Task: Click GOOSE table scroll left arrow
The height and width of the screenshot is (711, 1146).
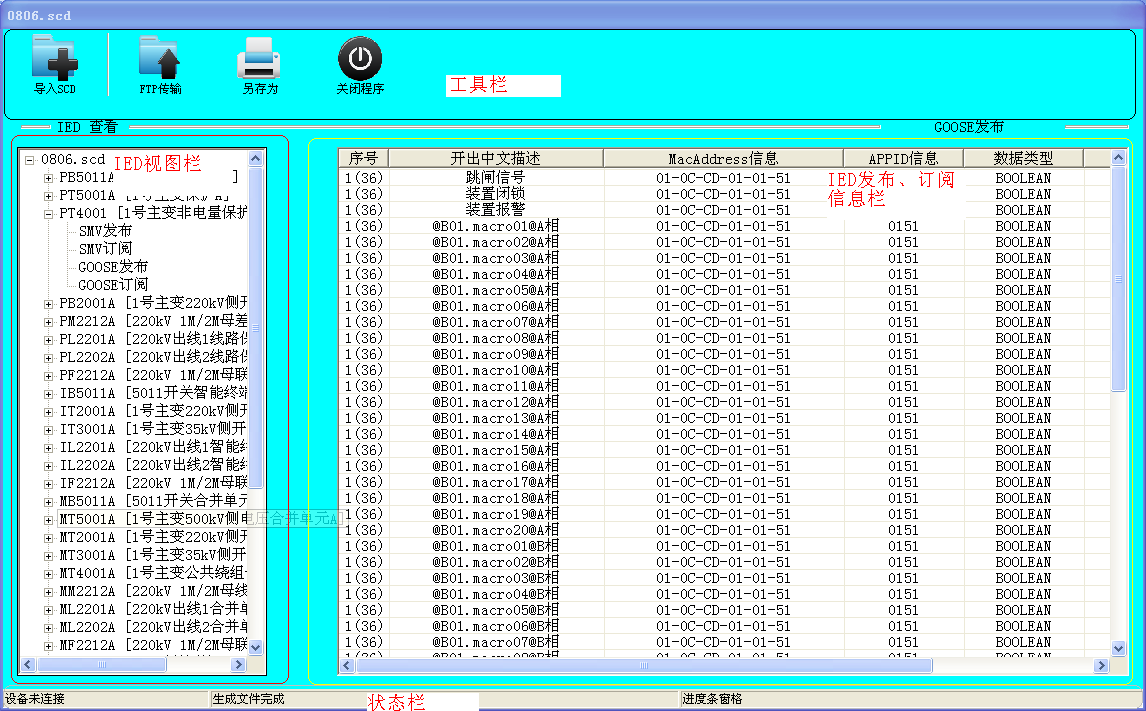Action: point(347,665)
